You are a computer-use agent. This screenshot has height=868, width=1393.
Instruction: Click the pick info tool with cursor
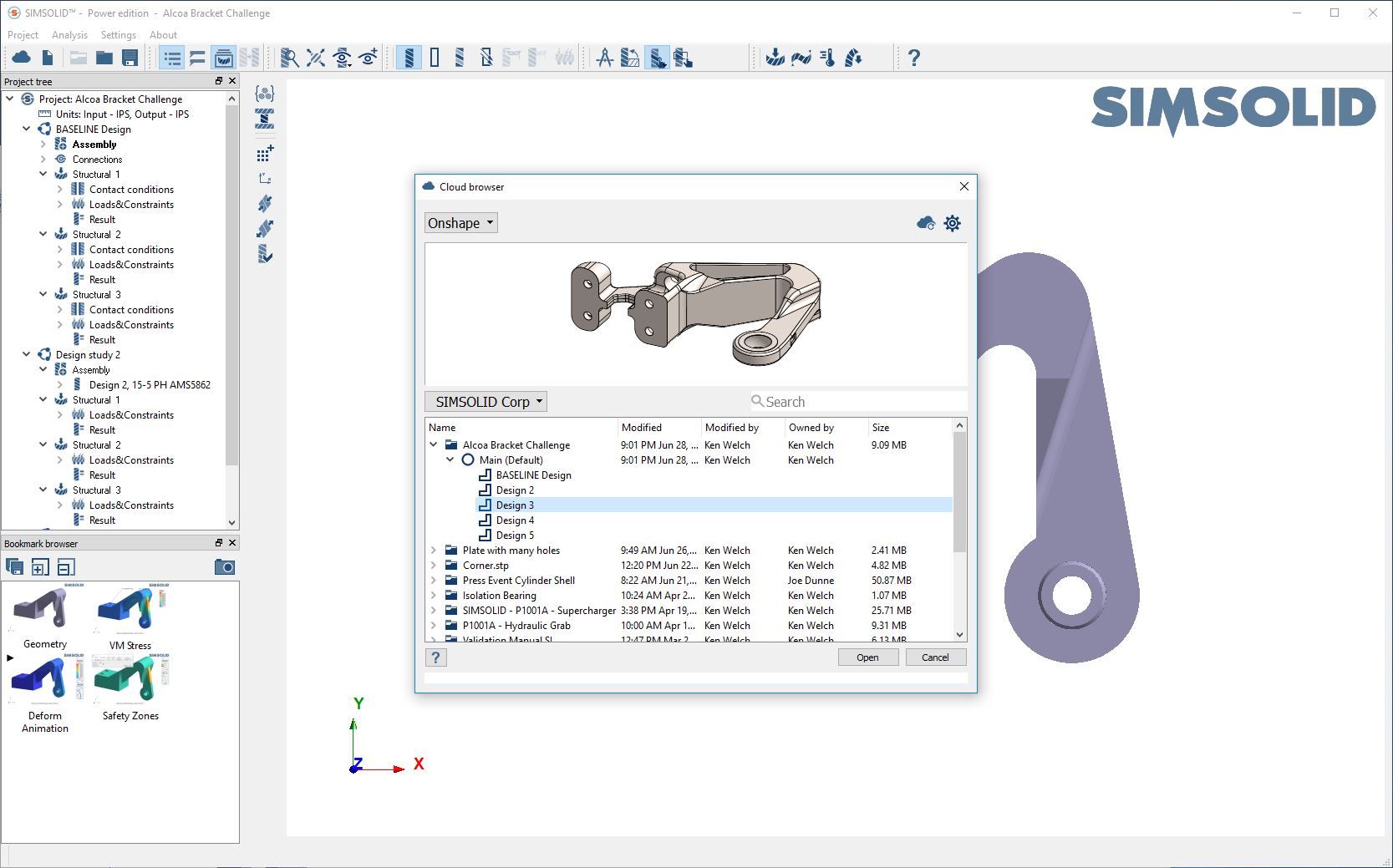click(x=658, y=58)
